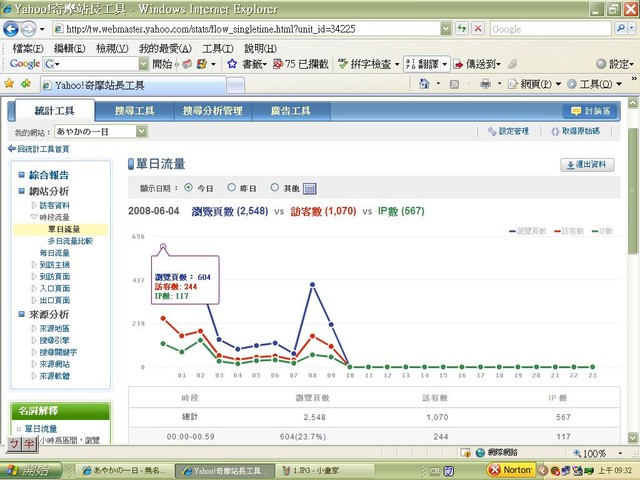
Task: Open the Home page icon
Action: tap(424, 84)
